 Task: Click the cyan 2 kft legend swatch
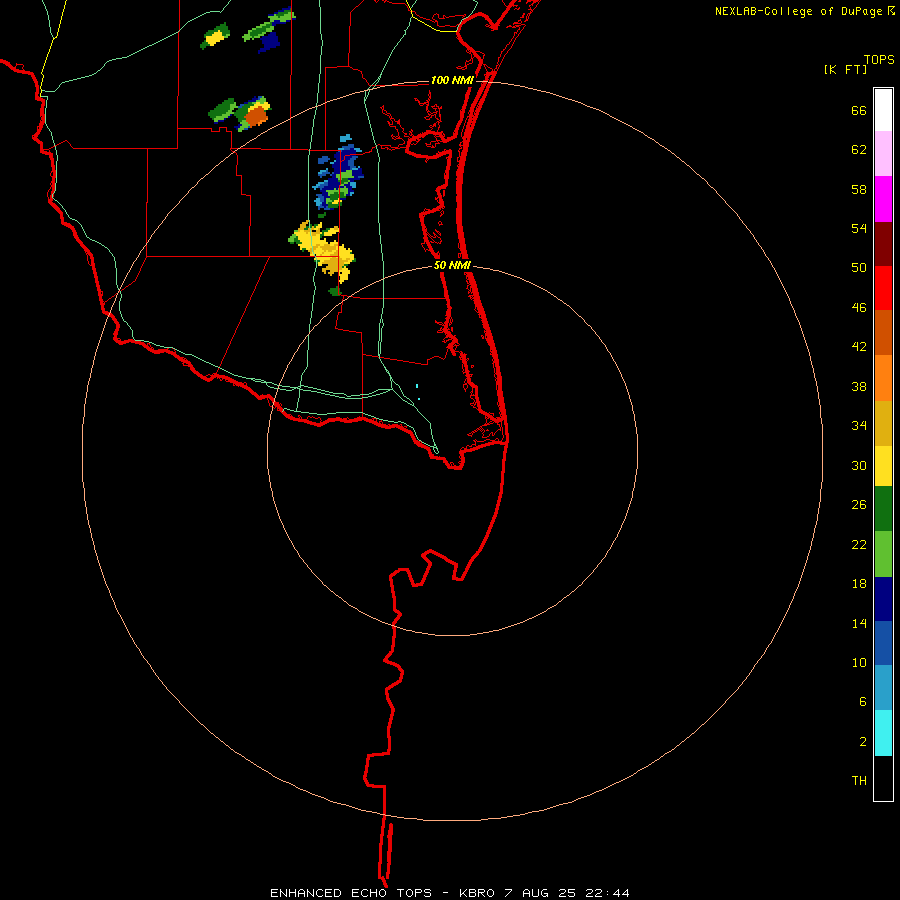point(883,733)
